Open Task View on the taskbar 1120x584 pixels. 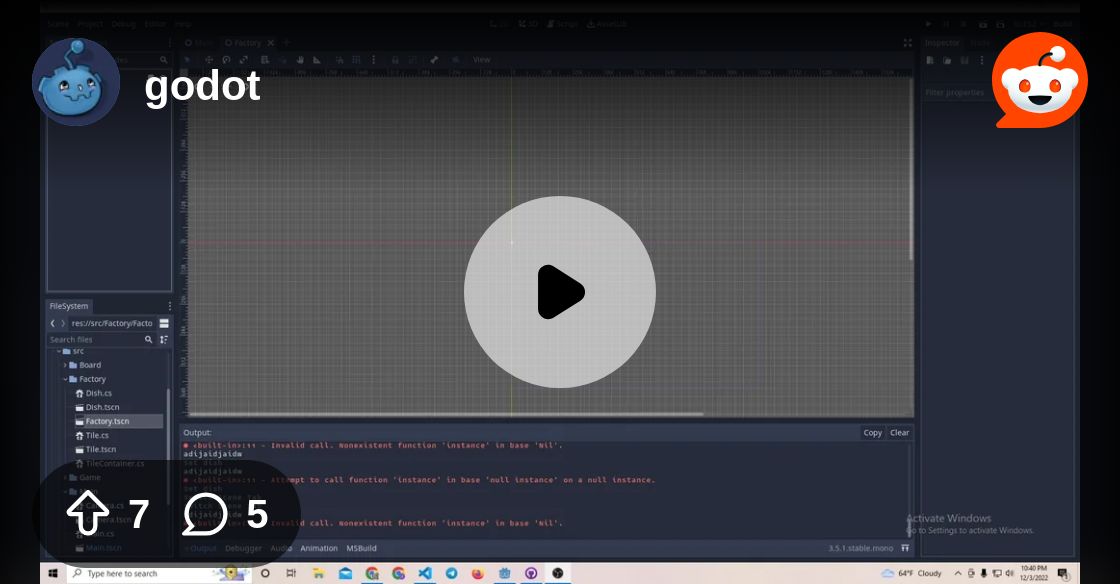coord(291,573)
